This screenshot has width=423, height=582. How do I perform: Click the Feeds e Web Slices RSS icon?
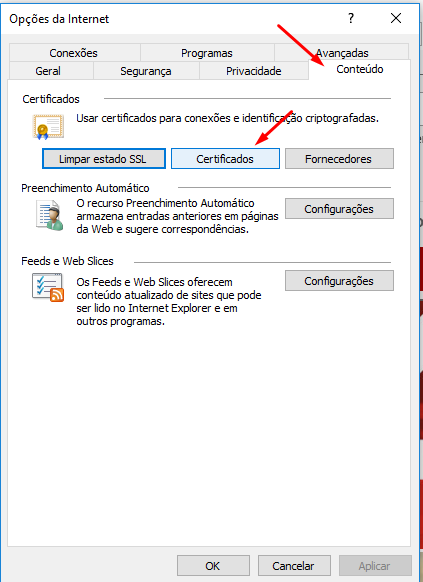48,287
